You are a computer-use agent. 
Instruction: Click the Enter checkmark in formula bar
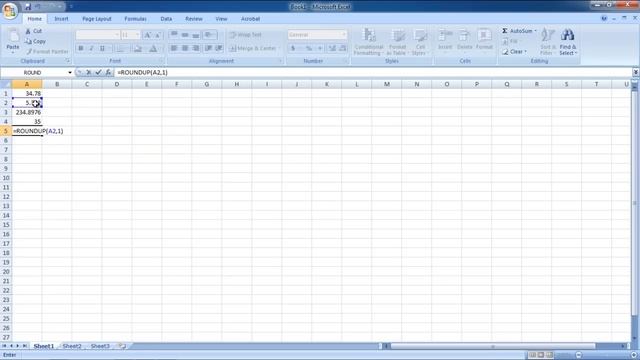(x=98, y=72)
